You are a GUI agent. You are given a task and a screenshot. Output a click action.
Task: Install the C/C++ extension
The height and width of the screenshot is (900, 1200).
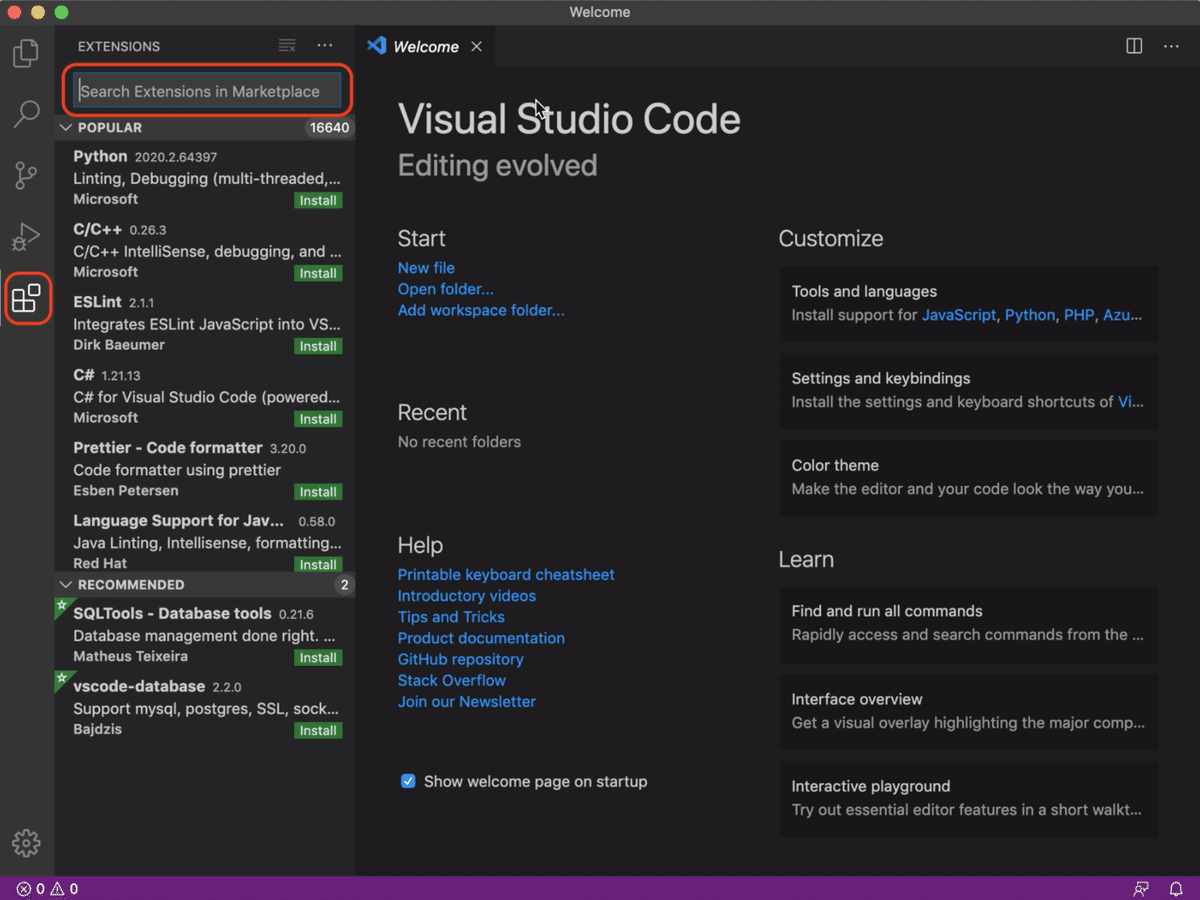point(318,274)
